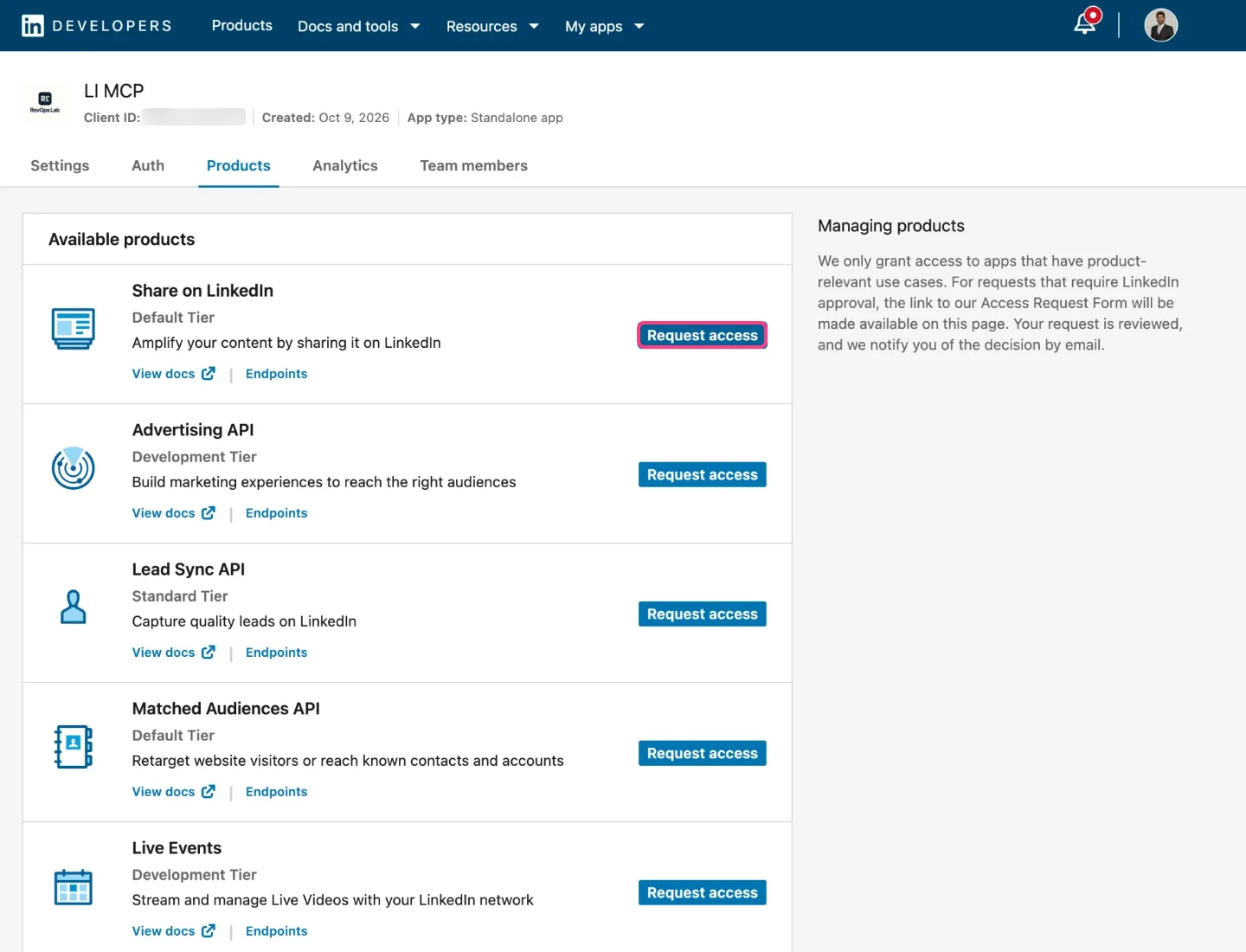Click the LinkedIn Developers logo
Screen dimensions: 1246x952
[x=97, y=26]
